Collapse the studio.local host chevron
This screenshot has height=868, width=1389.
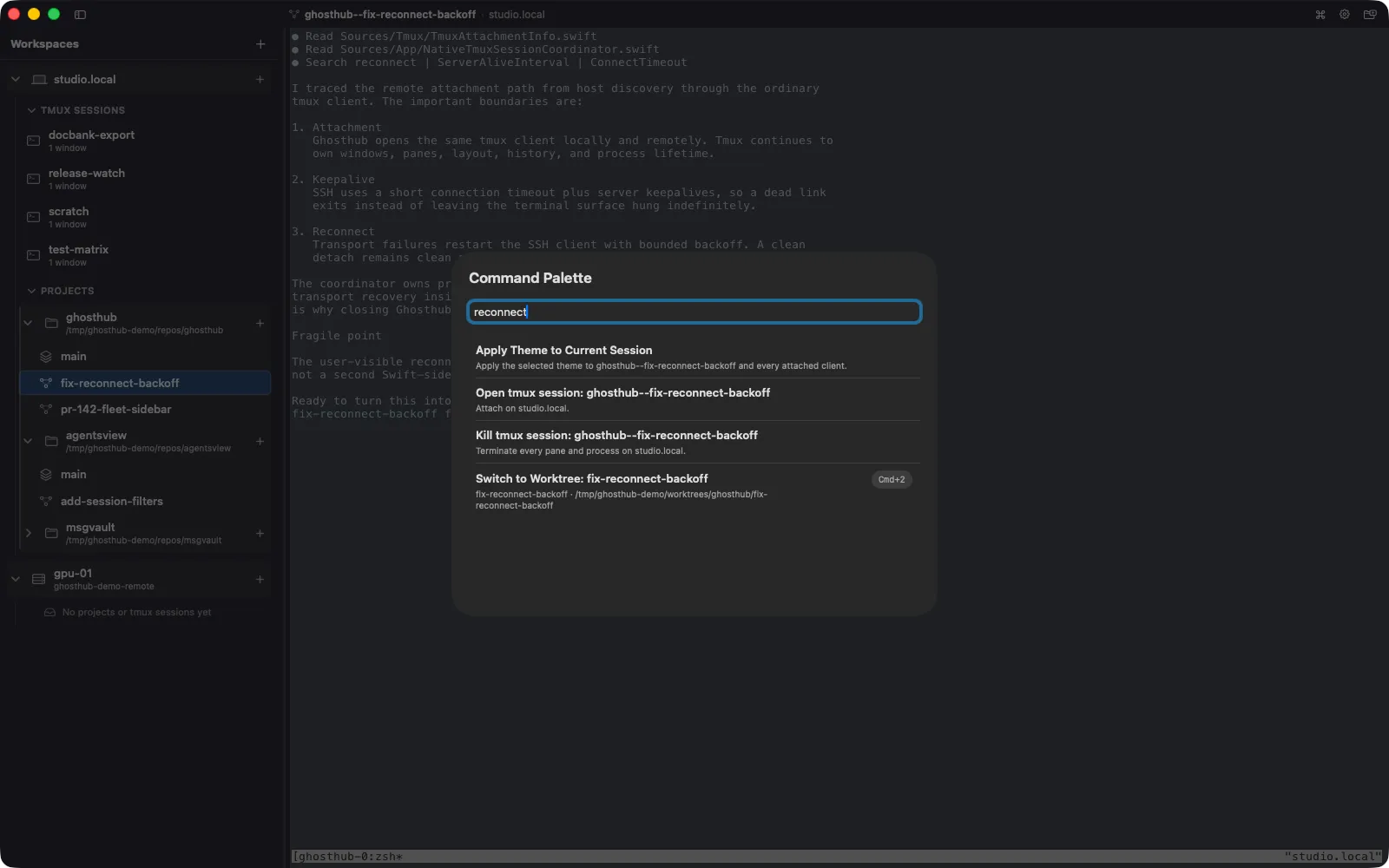[15, 79]
